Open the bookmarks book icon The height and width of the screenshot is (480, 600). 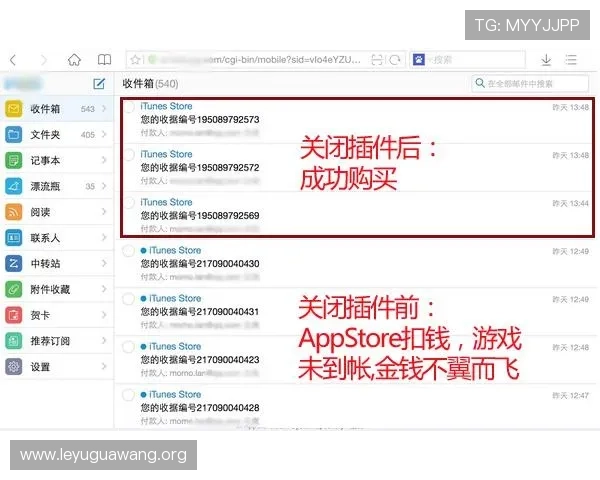[x=104, y=60]
